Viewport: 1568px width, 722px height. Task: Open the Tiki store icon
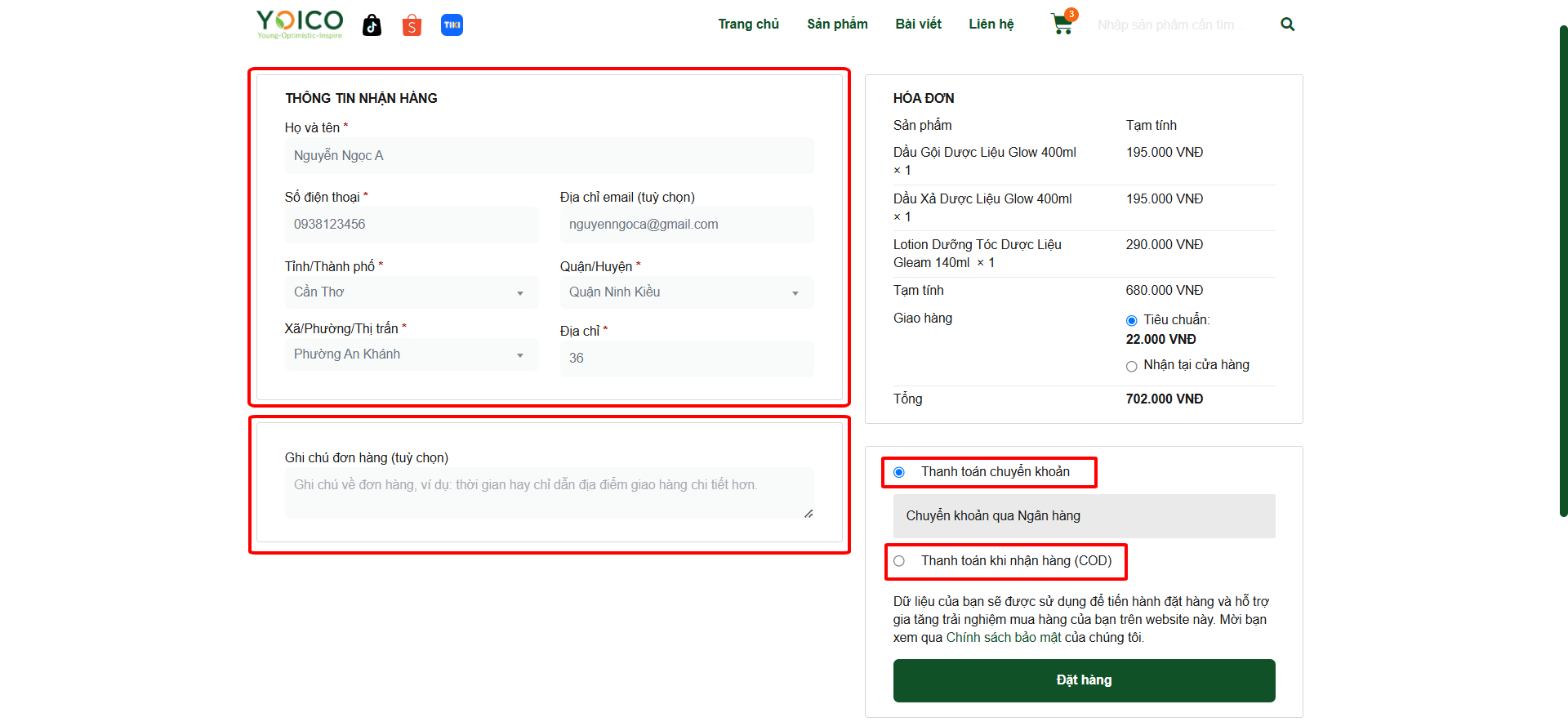(x=452, y=25)
